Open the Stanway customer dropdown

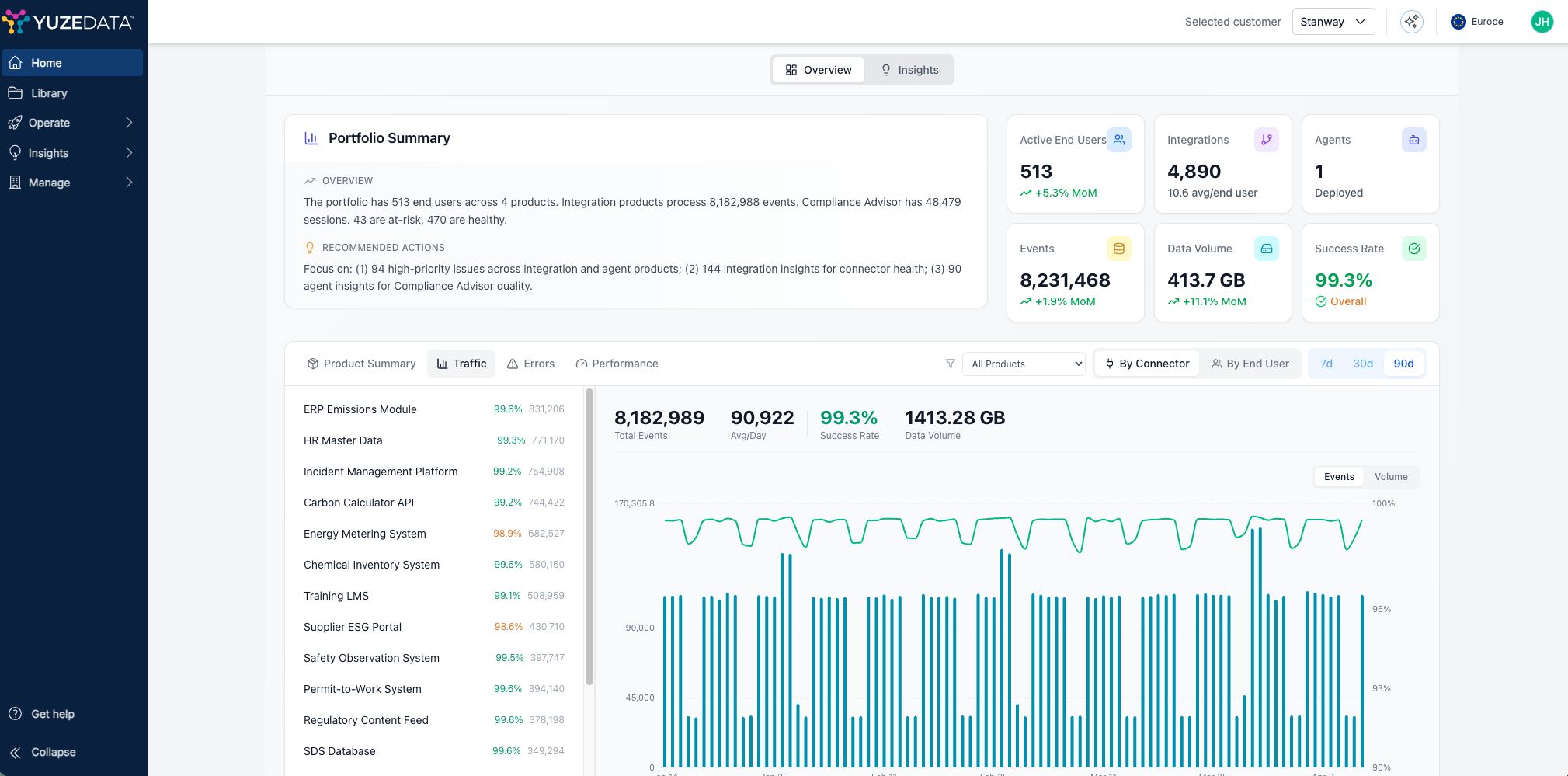(x=1333, y=22)
